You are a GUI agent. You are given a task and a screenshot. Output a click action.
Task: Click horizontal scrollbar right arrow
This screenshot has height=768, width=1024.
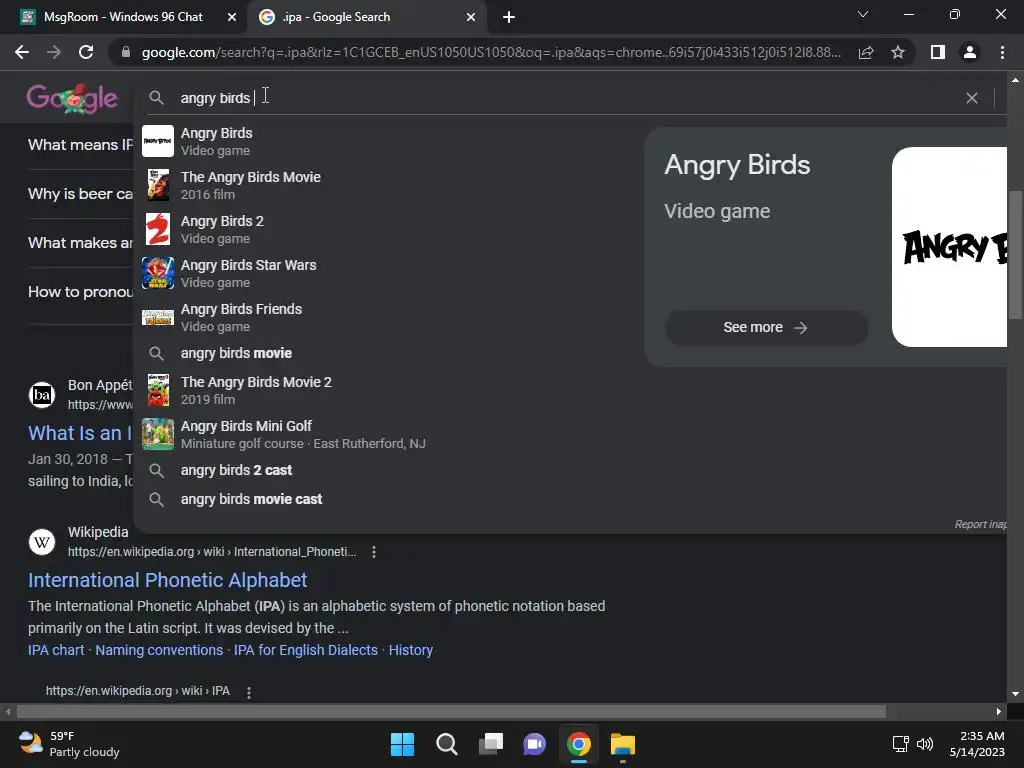tap(999, 711)
